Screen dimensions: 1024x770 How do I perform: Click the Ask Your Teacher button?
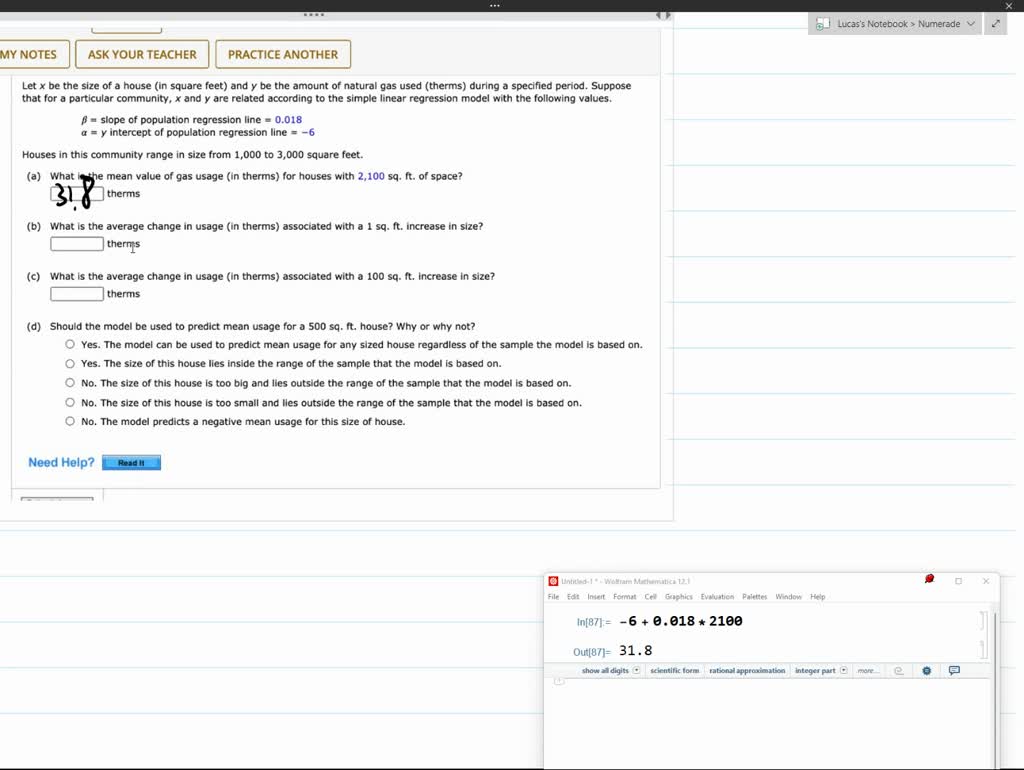coord(143,55)
